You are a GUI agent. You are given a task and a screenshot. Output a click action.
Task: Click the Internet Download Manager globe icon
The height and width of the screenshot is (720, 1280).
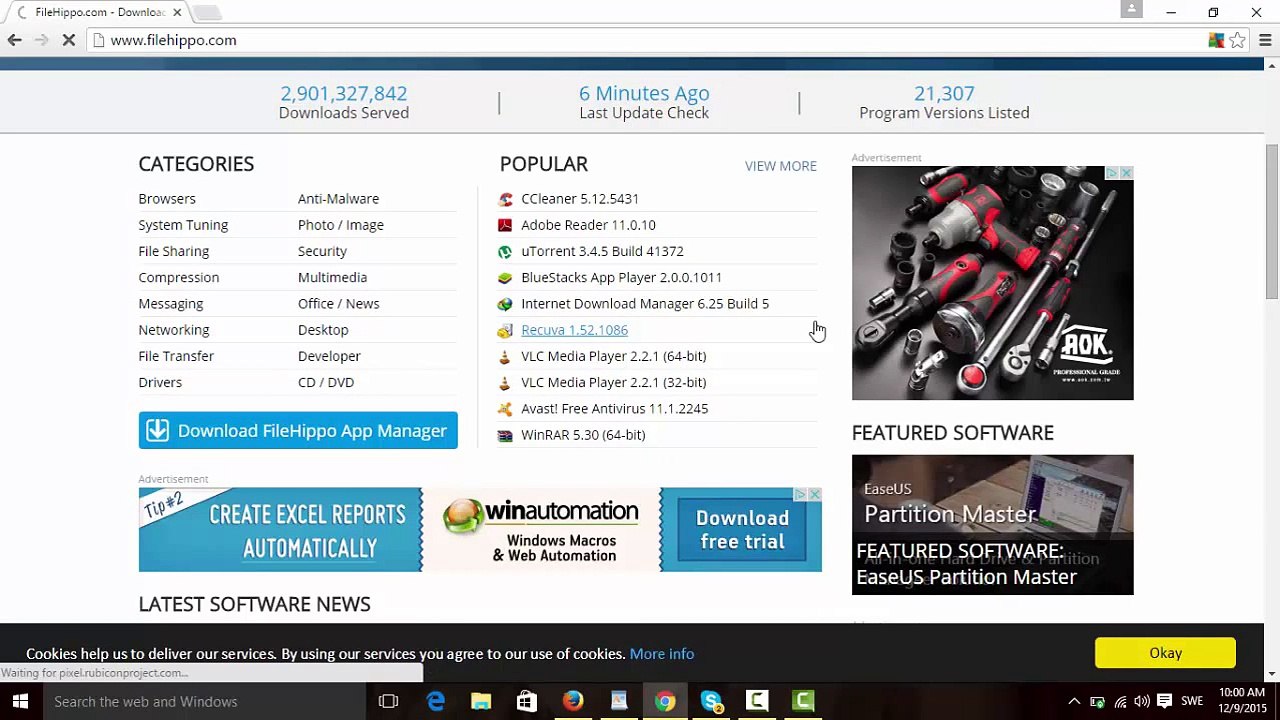click(505, 304)
